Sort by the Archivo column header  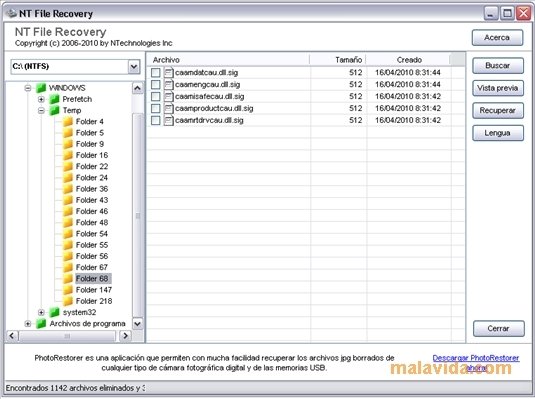tap(229, 60)
